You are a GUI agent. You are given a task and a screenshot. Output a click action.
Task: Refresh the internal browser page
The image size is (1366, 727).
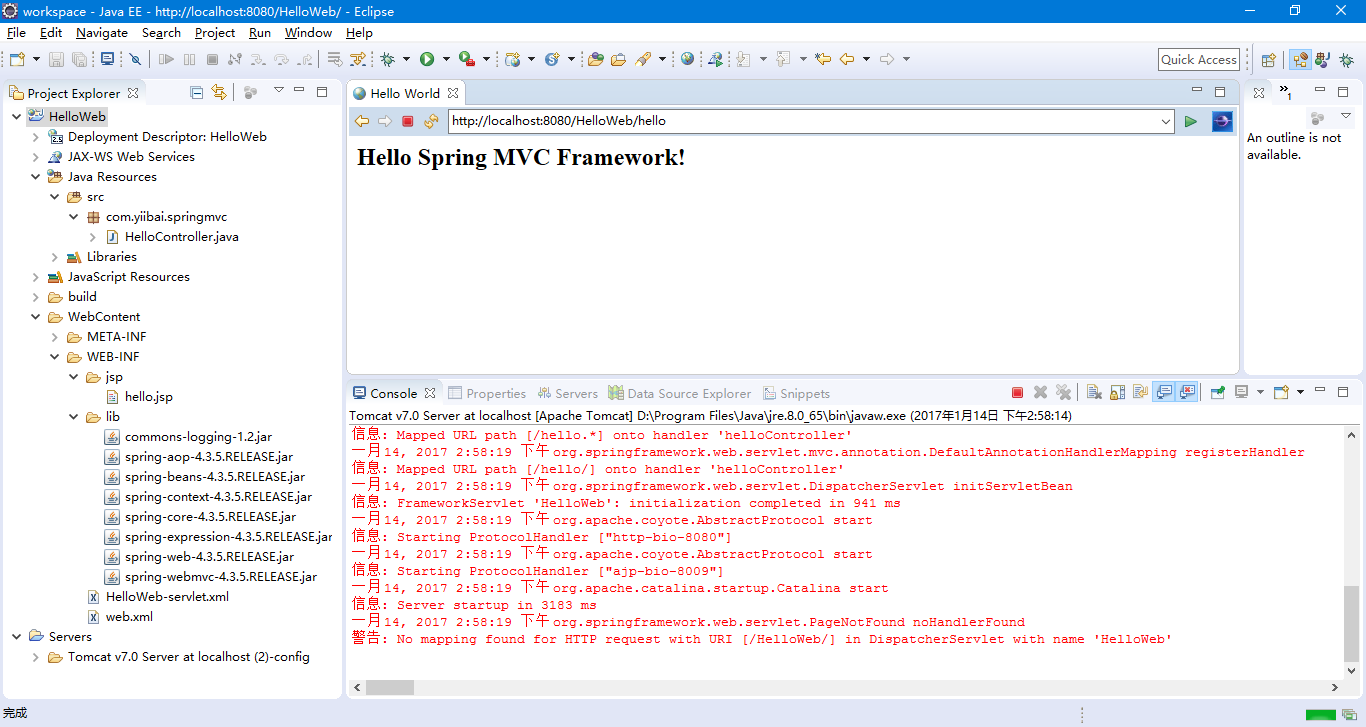[x=431, y=121]
